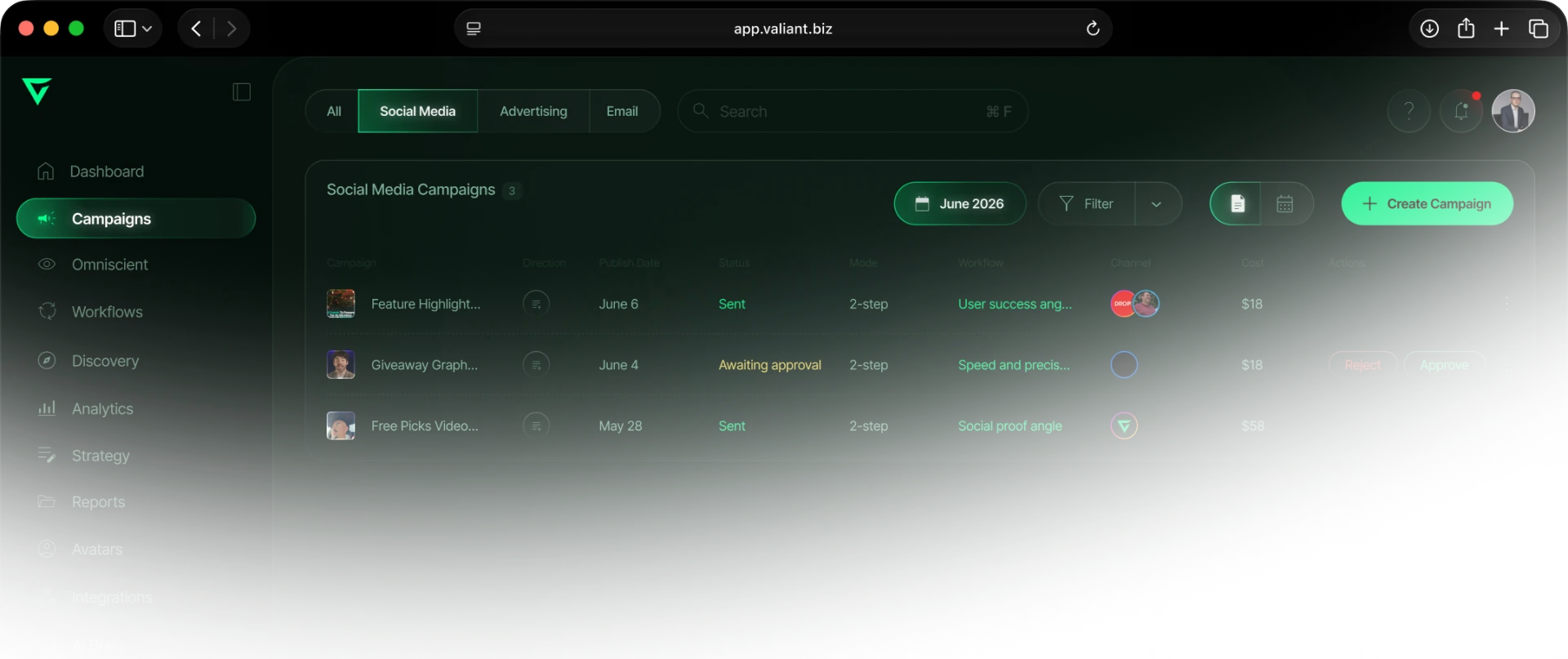Click channel icon for Free Picks Video
This screenshot has width=1568, height=659.
(1124, 425)
